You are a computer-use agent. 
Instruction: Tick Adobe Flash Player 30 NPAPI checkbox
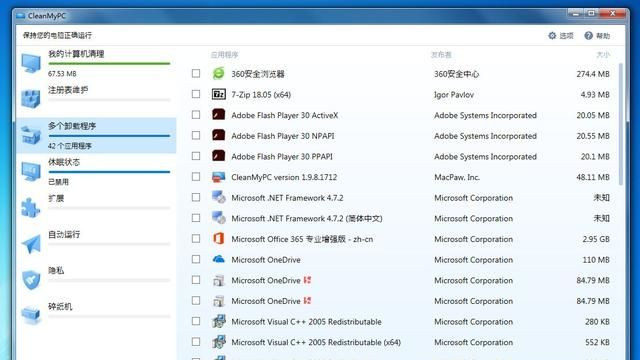[x=196, y=136]
